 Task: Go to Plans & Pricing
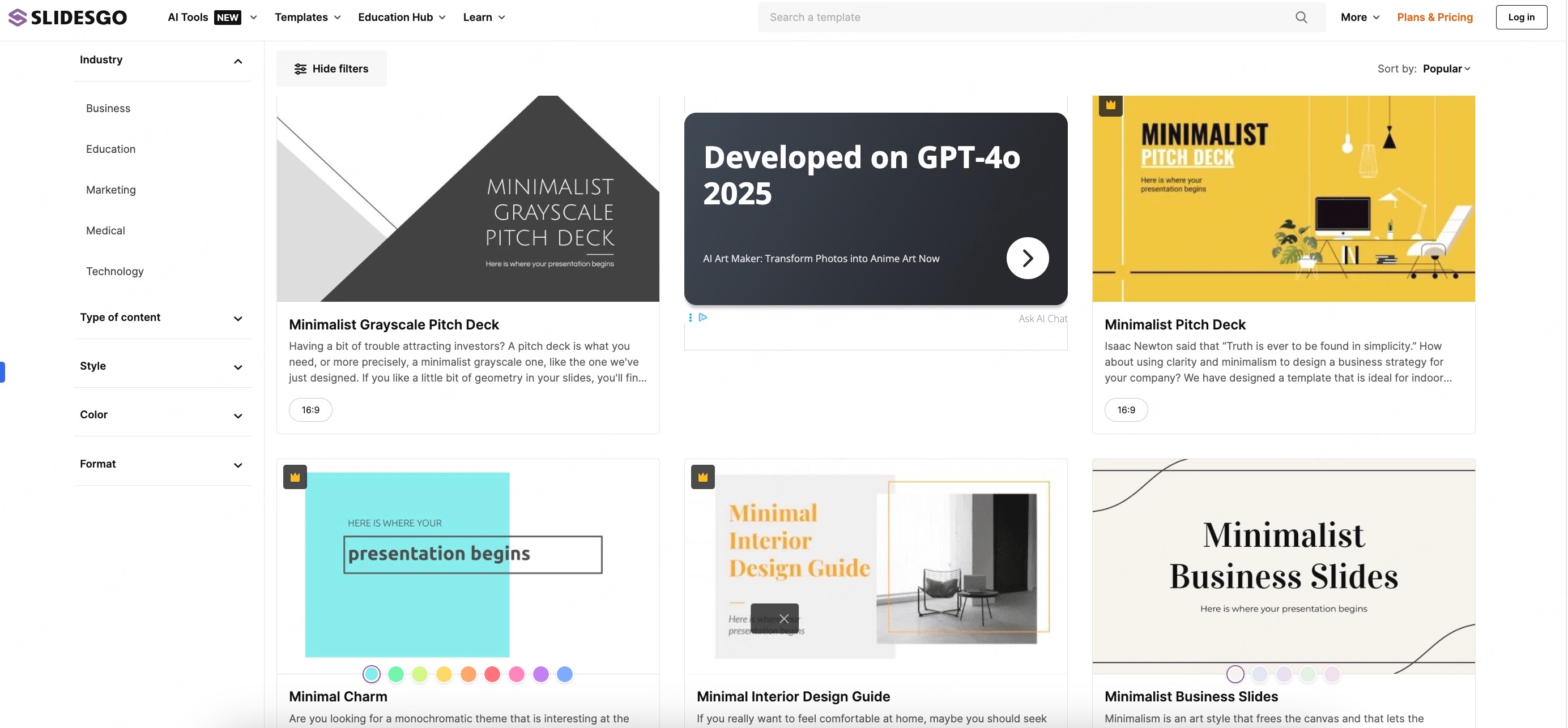[x=1435, y=17]
